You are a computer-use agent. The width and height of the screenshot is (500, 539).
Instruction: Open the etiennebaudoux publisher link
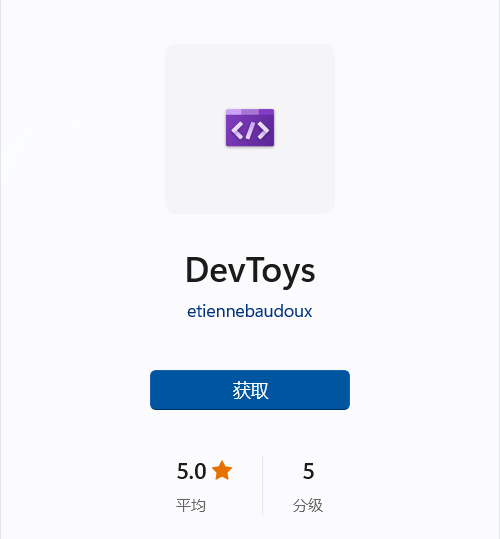pos(249,311)
